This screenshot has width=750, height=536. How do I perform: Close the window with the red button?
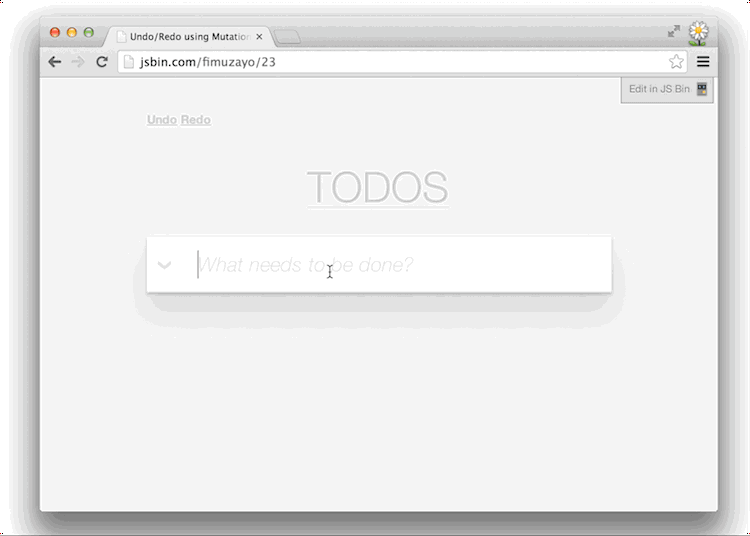coord(55,33)
